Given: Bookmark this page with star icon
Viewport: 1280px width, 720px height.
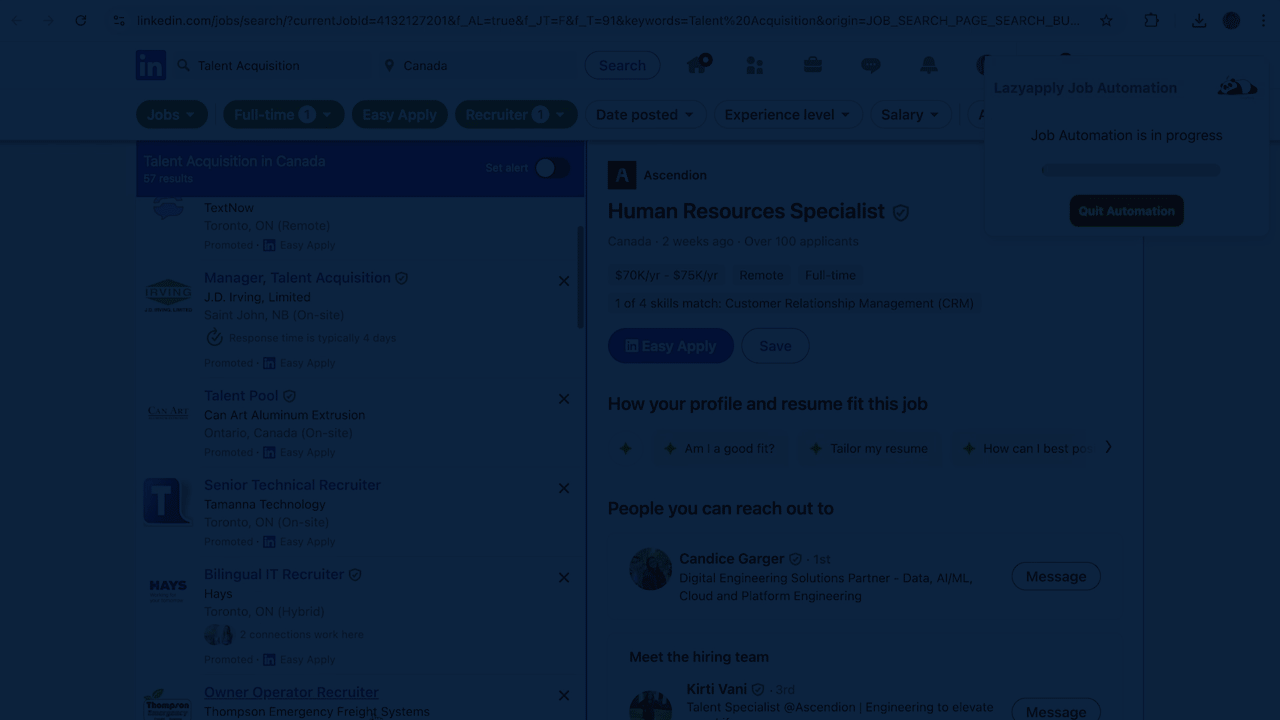Looking at the screenshot, I should click(x=1106, y=20).
